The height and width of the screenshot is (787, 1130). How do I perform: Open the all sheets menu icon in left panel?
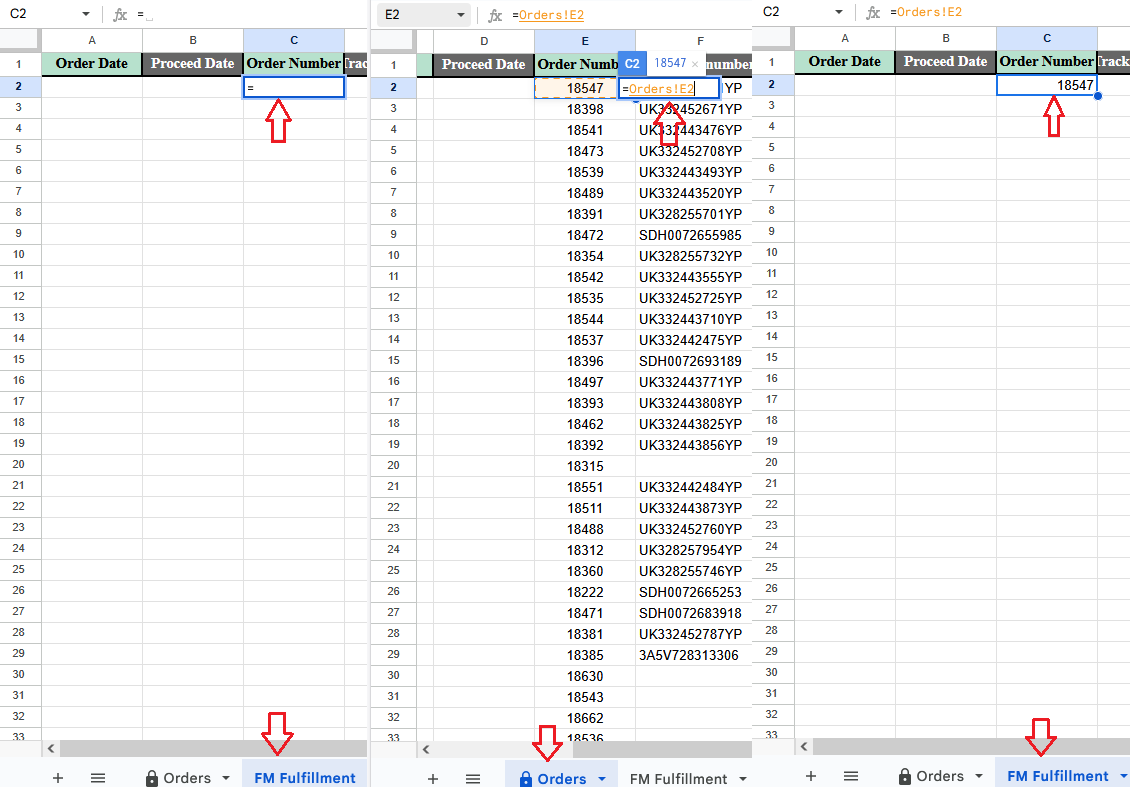(98, 778)
